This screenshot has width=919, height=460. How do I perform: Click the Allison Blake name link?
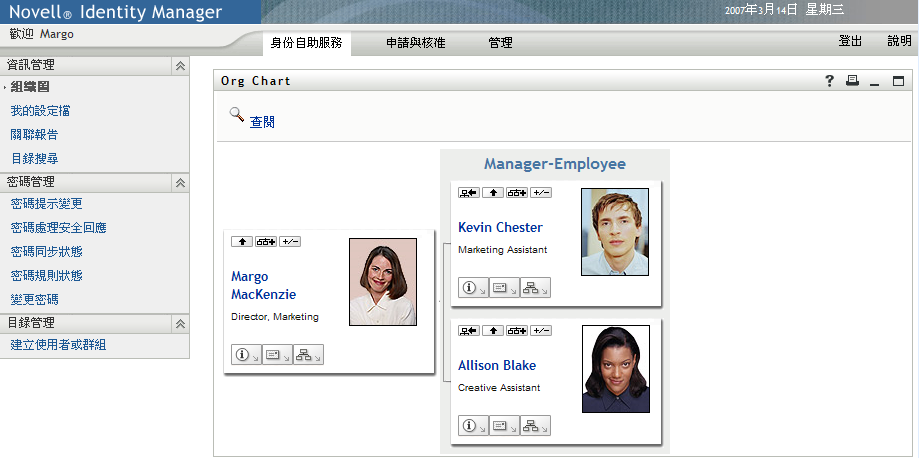point(497,366)
